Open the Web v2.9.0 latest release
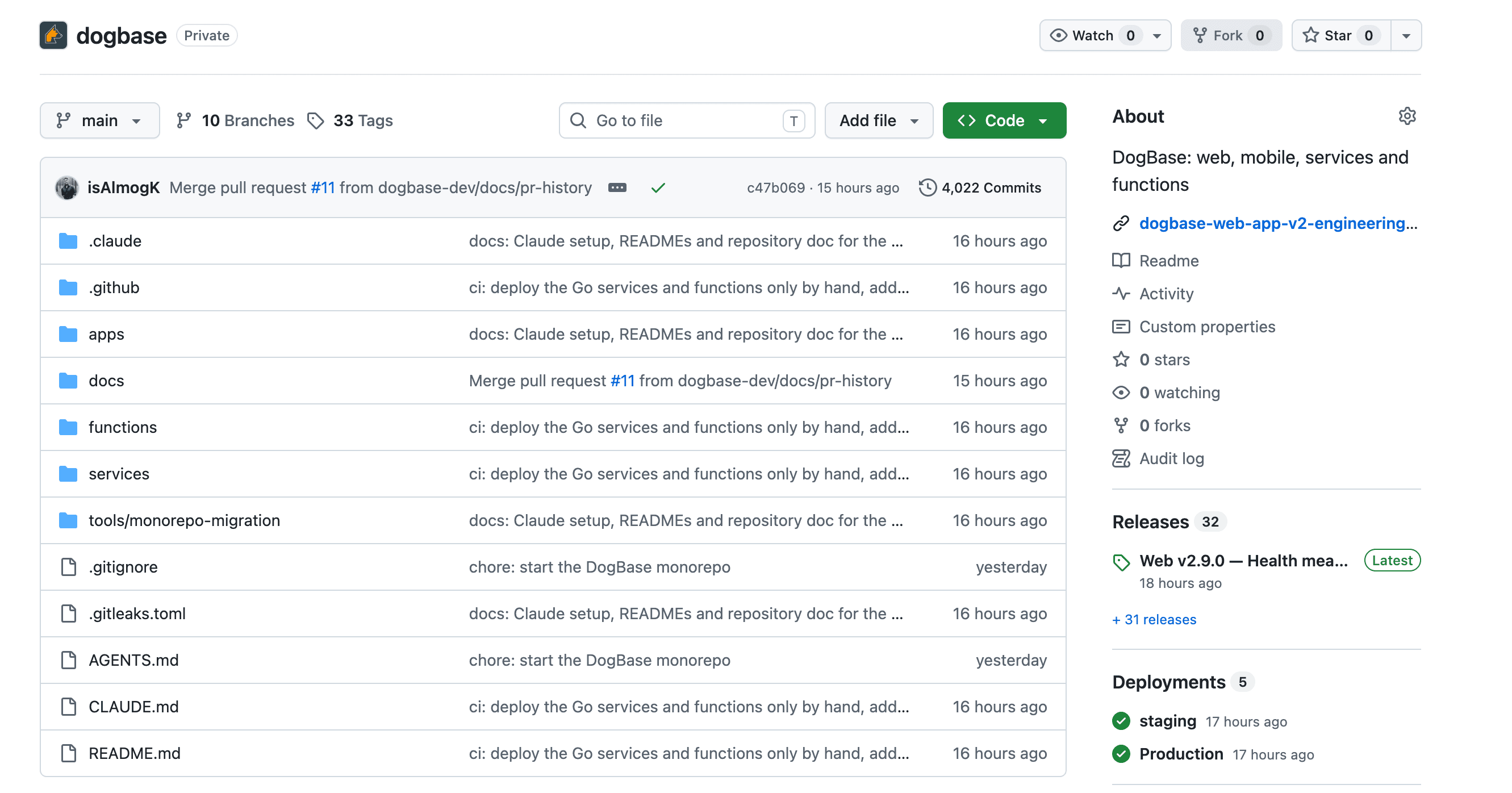1512x793 pixels. coord(1243,561)
